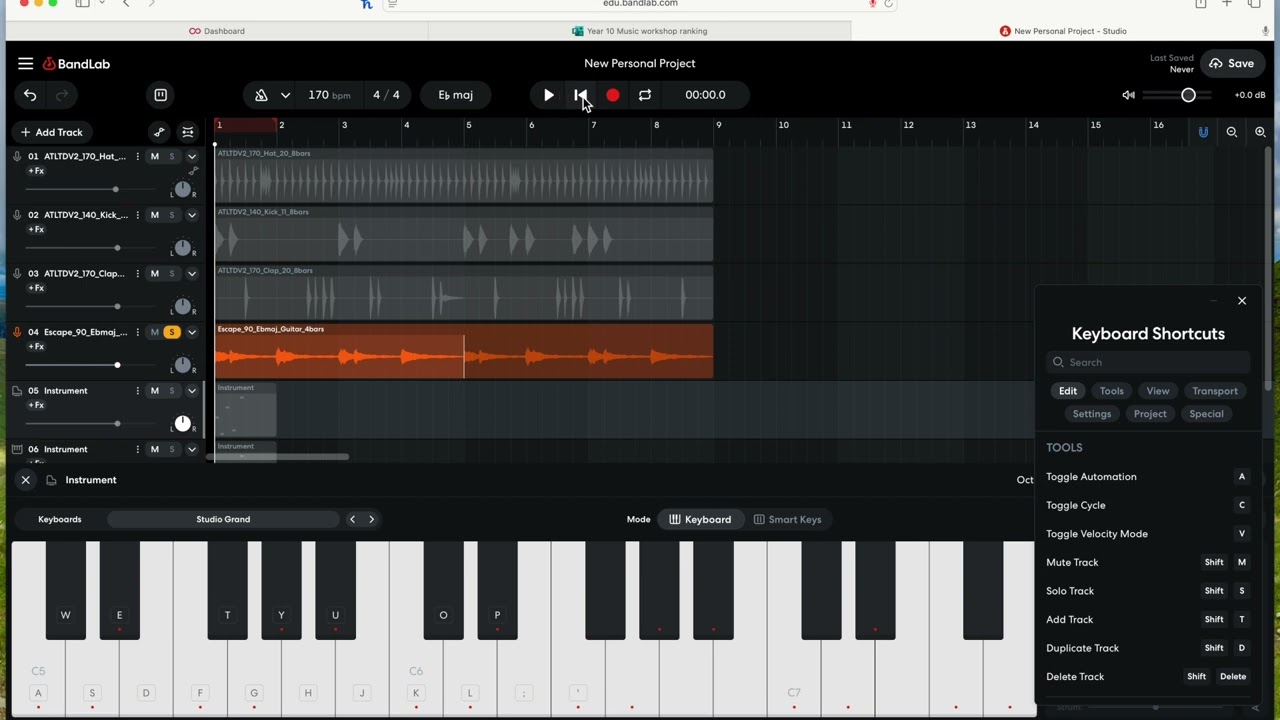Image resolution: width=1280 pixels, height=720 pixels.
Task: Start playback with the Play button
Action: [548, 95]
